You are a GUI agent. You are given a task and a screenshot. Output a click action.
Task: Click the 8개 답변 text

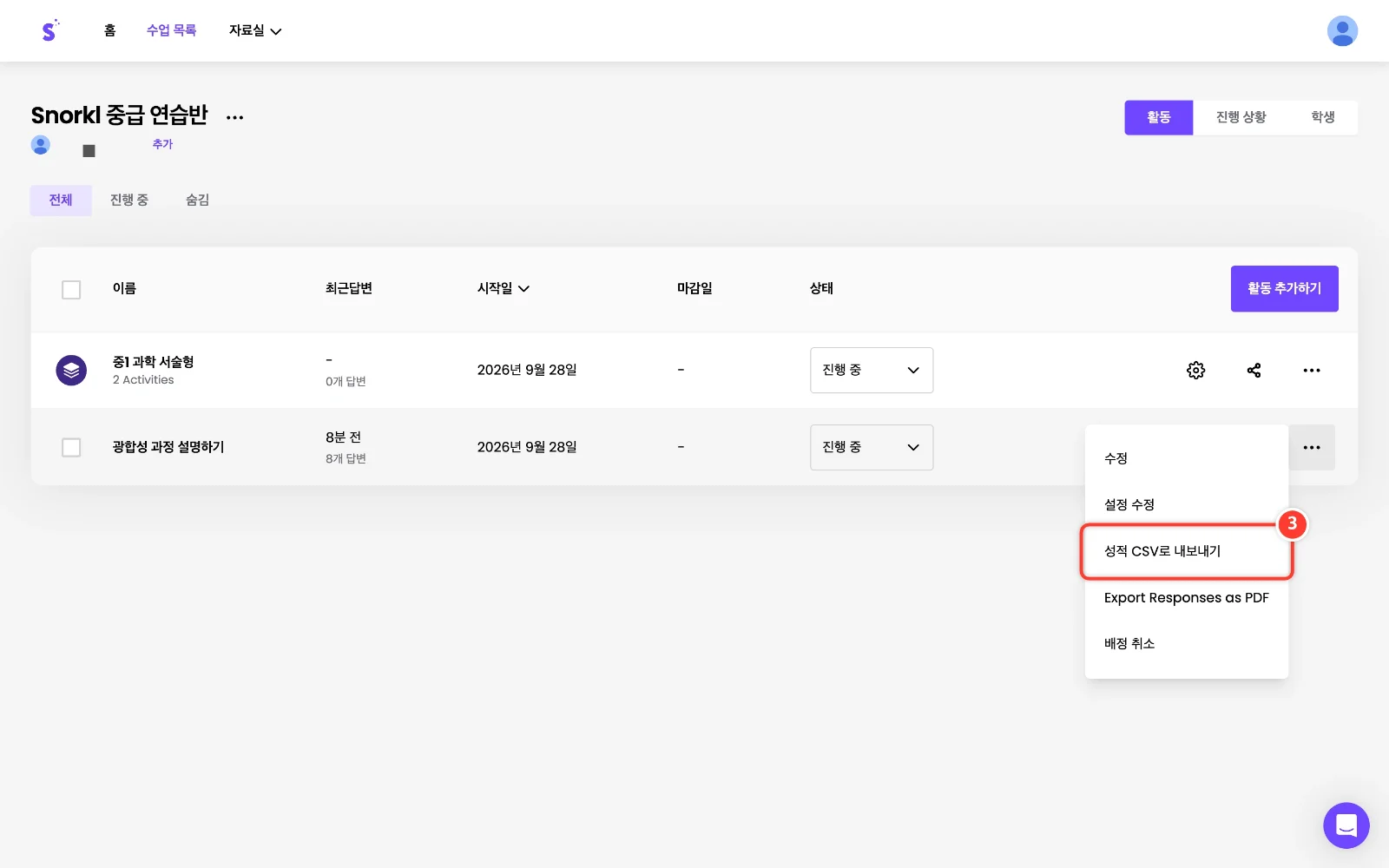point(346,459)
